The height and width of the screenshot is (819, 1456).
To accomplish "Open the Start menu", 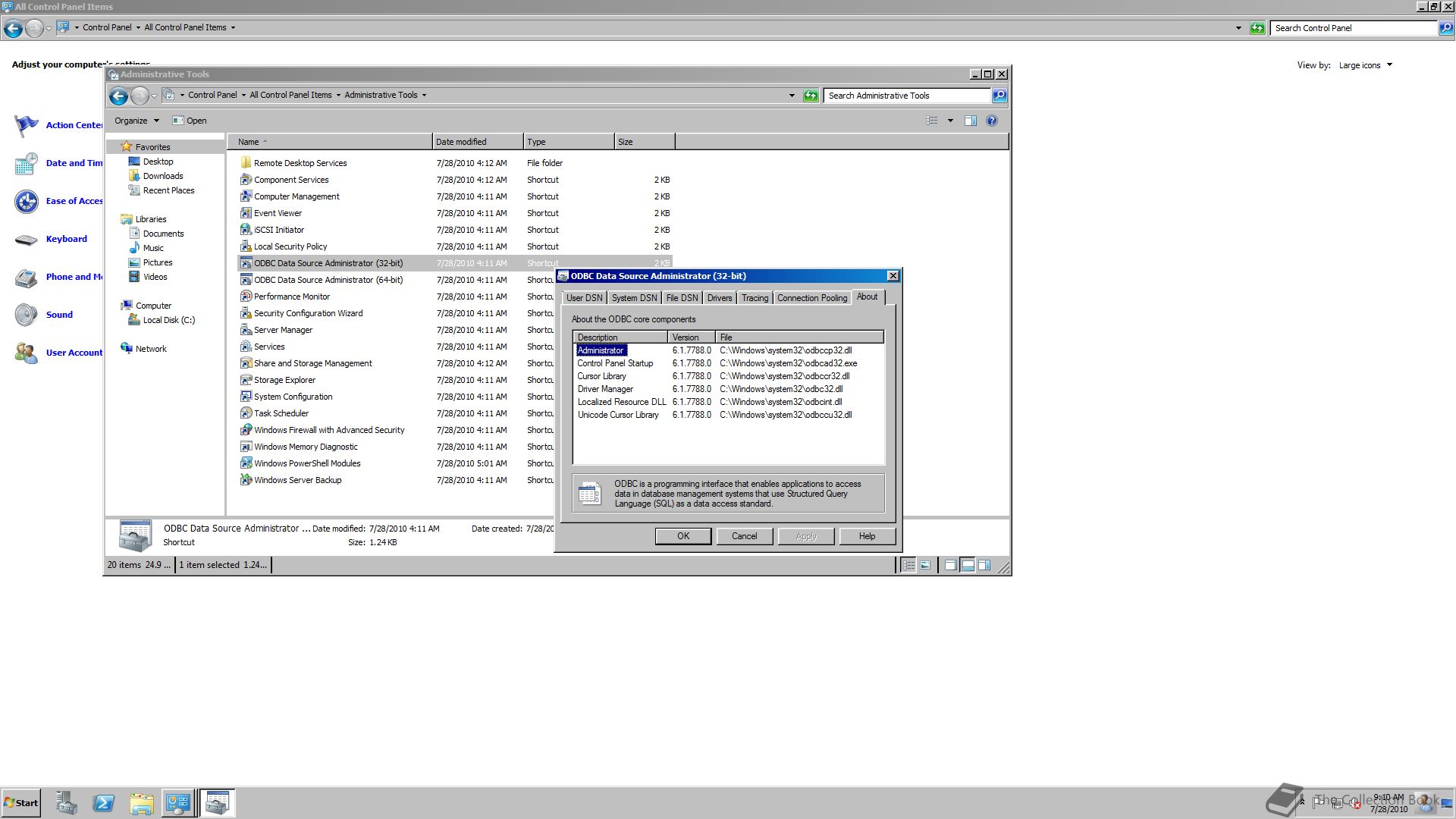I will (x=20, y=803).
